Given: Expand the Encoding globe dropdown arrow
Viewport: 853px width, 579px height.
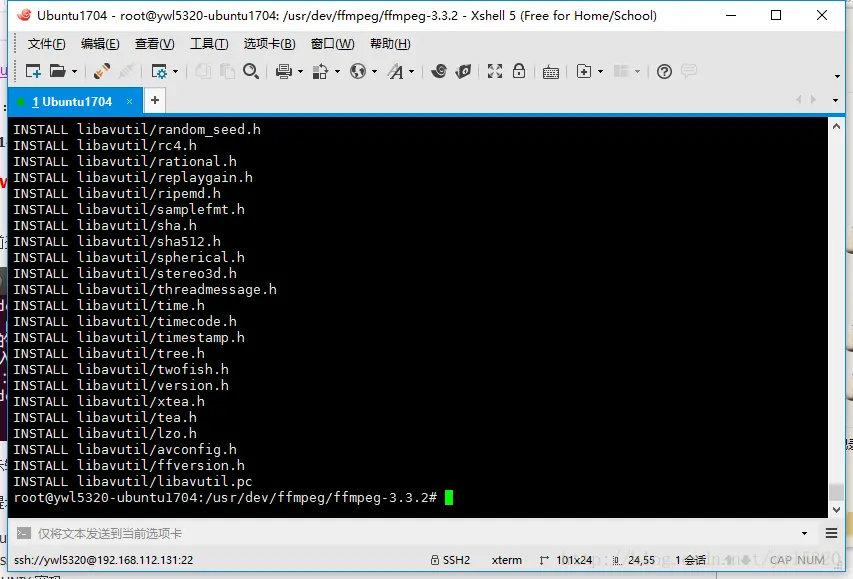Looking at the screenshot, I should [x=374, y=71].
